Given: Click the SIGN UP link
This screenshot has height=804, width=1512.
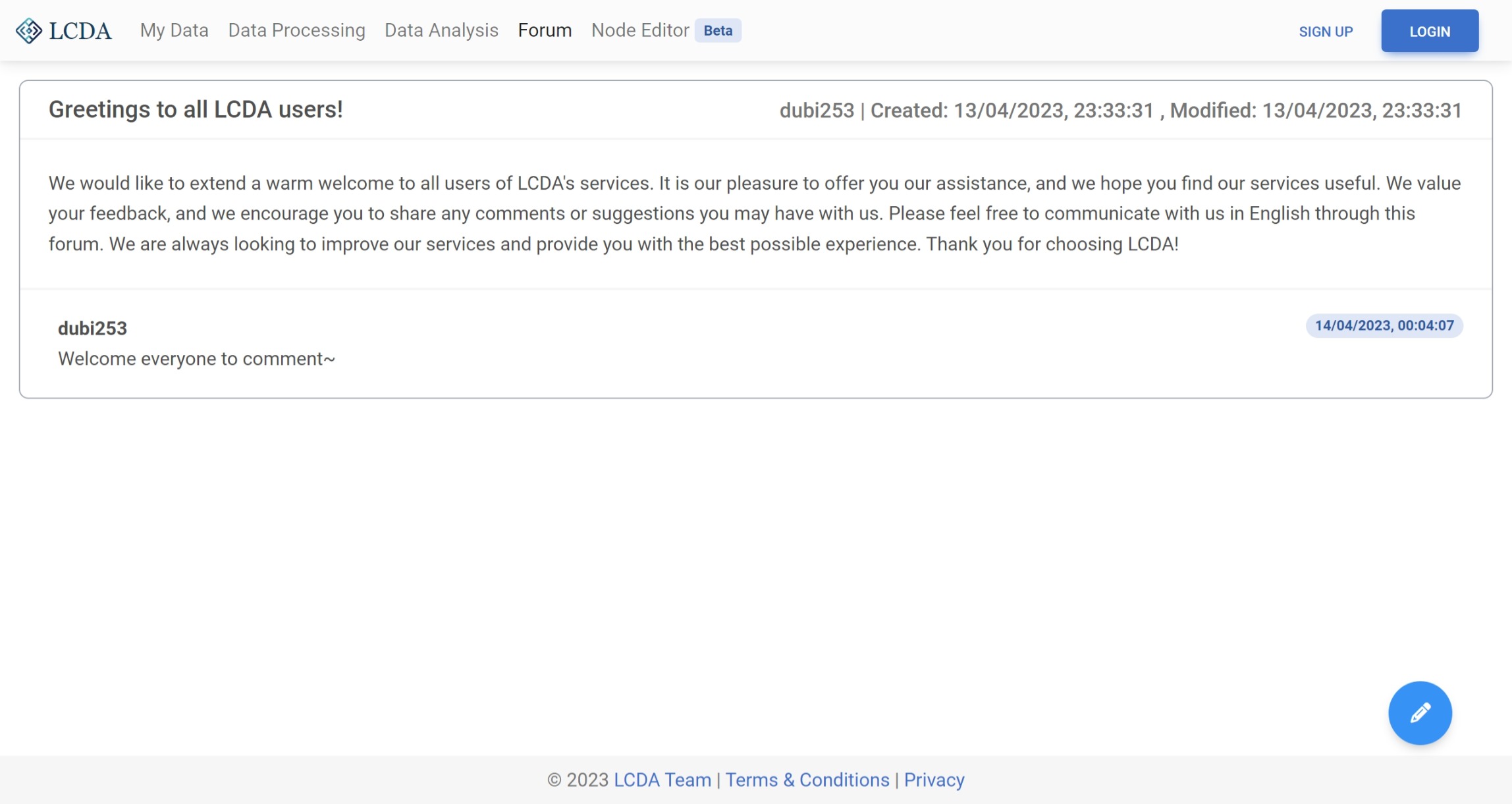Looking at the screenshot, I should point(1326,32).
